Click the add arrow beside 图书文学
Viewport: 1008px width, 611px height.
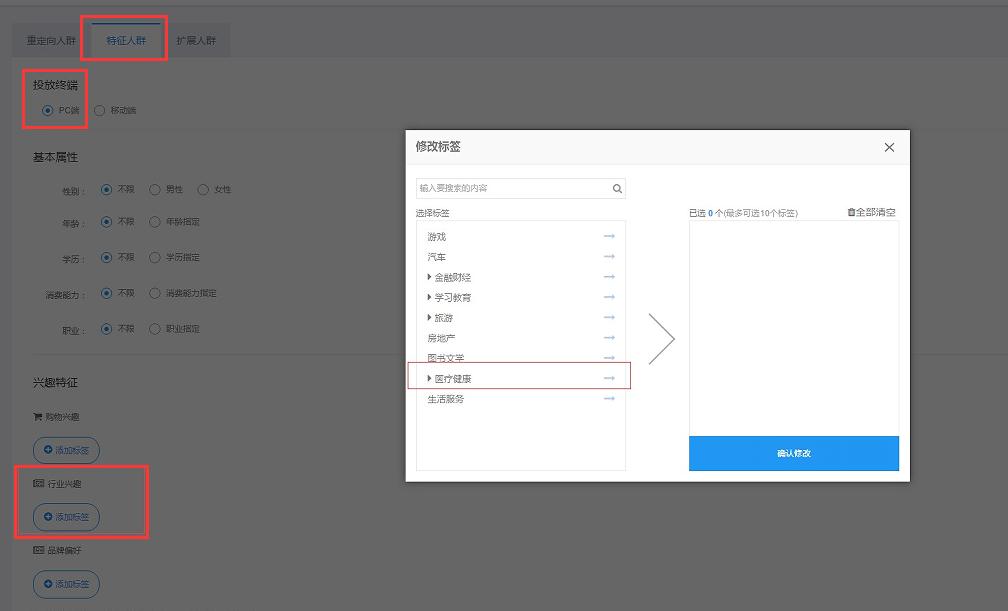click(609, 358)
